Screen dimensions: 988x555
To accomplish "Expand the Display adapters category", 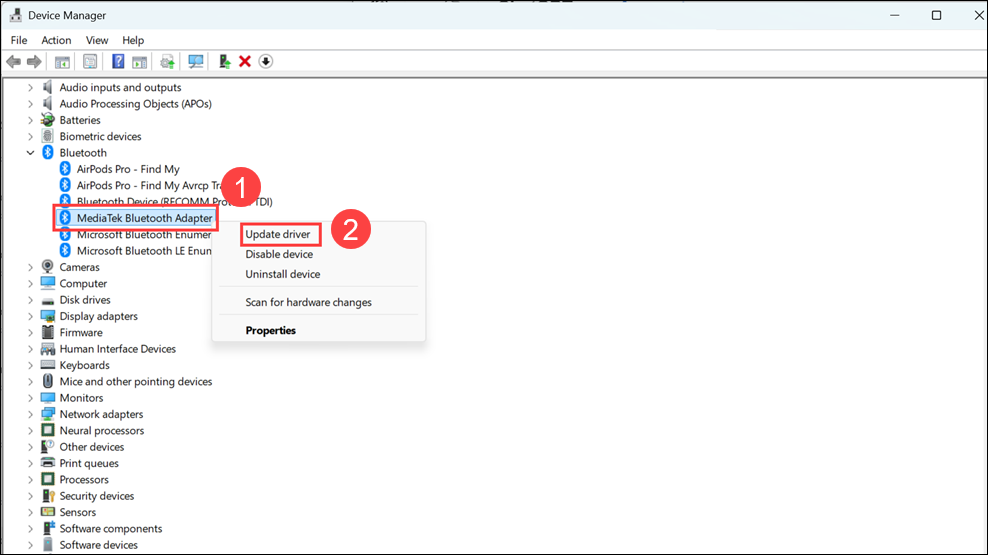I will [30, 316].
